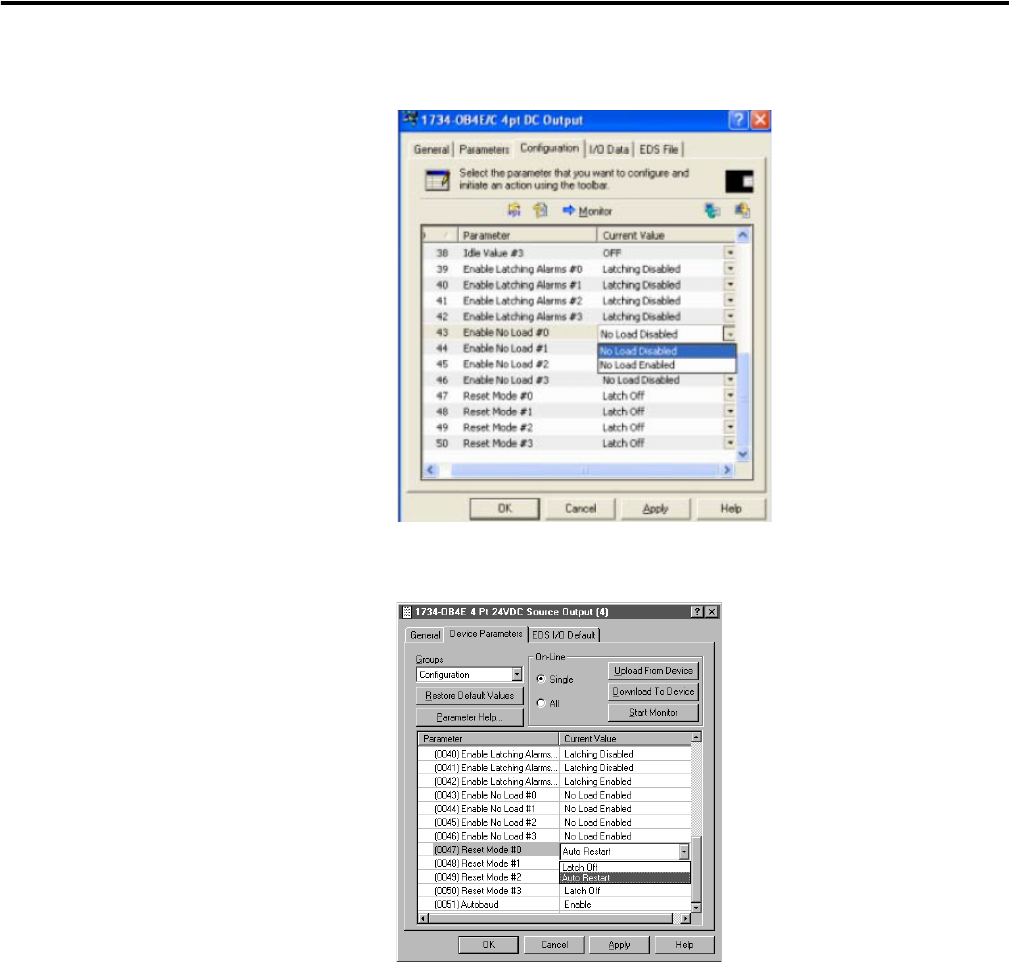Close the 1734-OB4E 24VDC Source Output dialog
Viewport: 1009px width, 962px height.
tap(712, 612)
